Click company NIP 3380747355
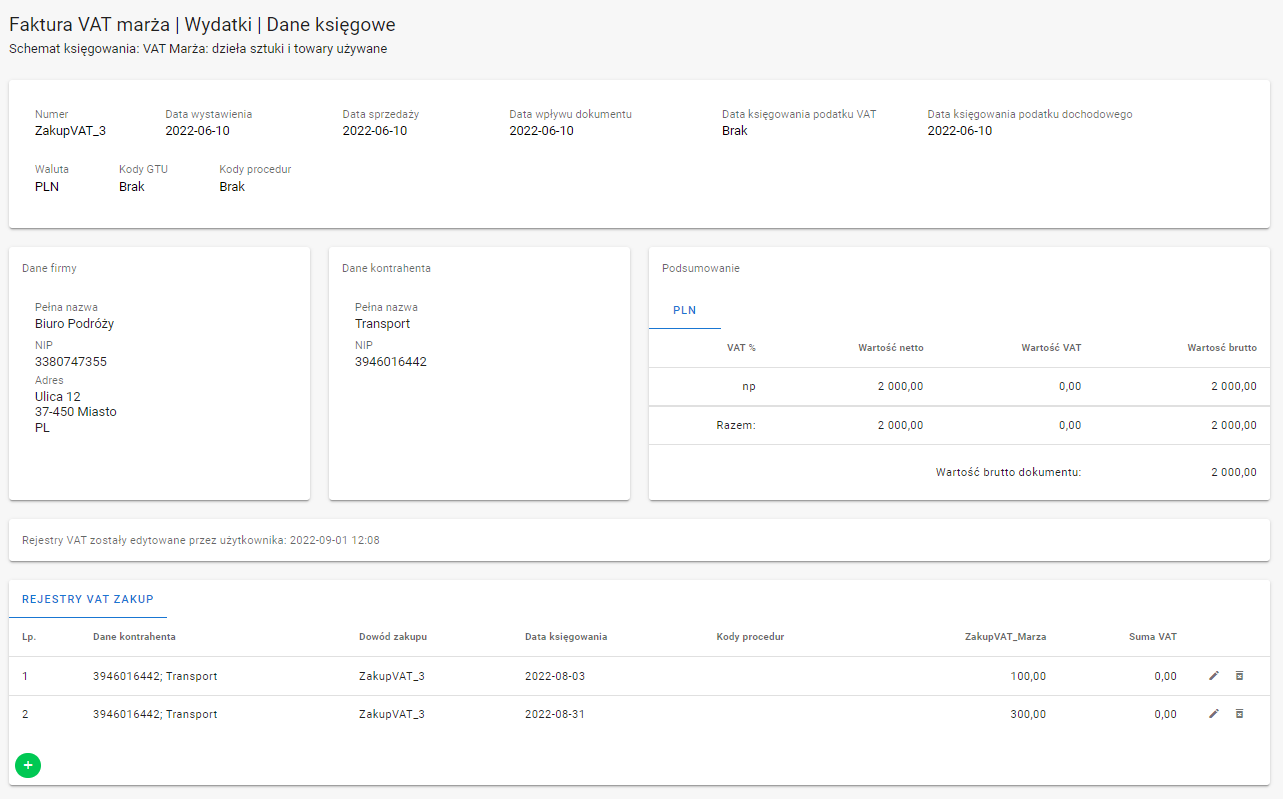1283x799 pixels. (71, 362)
